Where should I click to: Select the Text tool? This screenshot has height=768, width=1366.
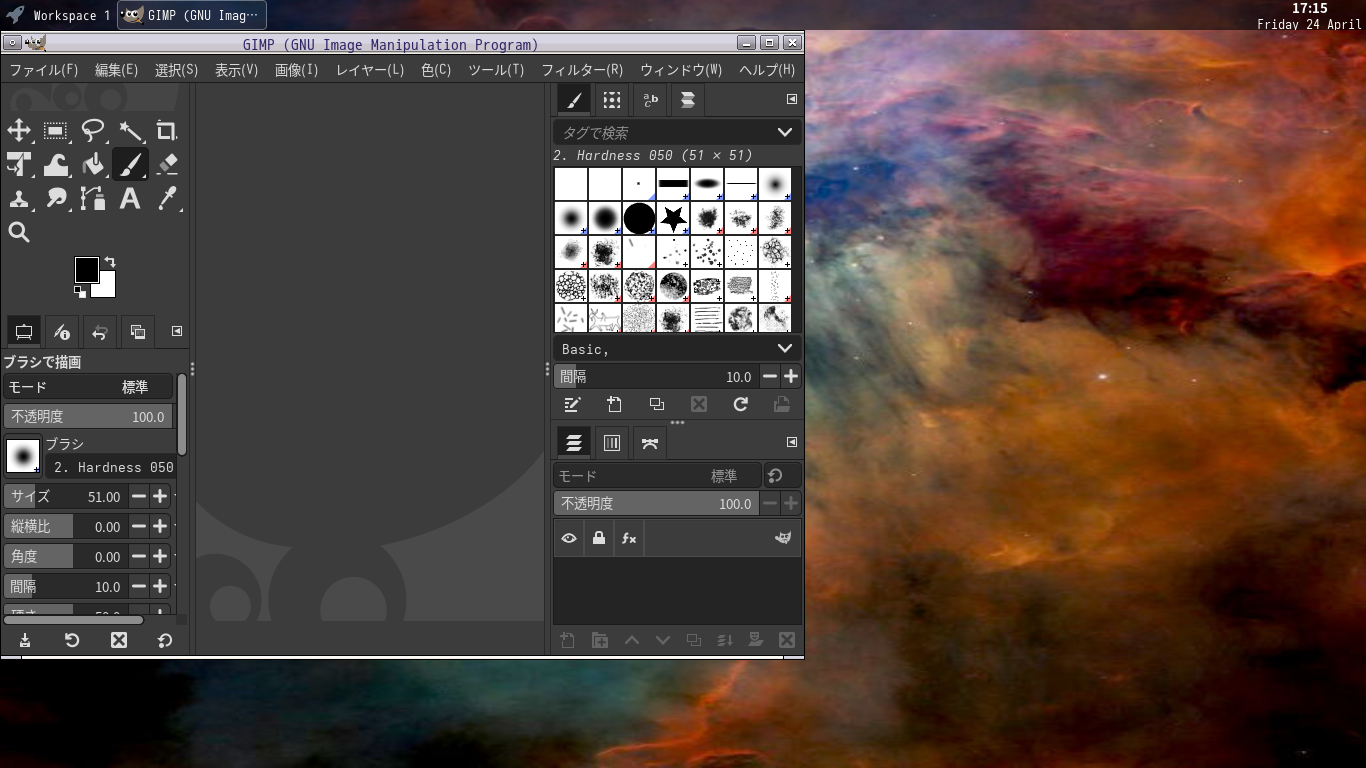130,199
